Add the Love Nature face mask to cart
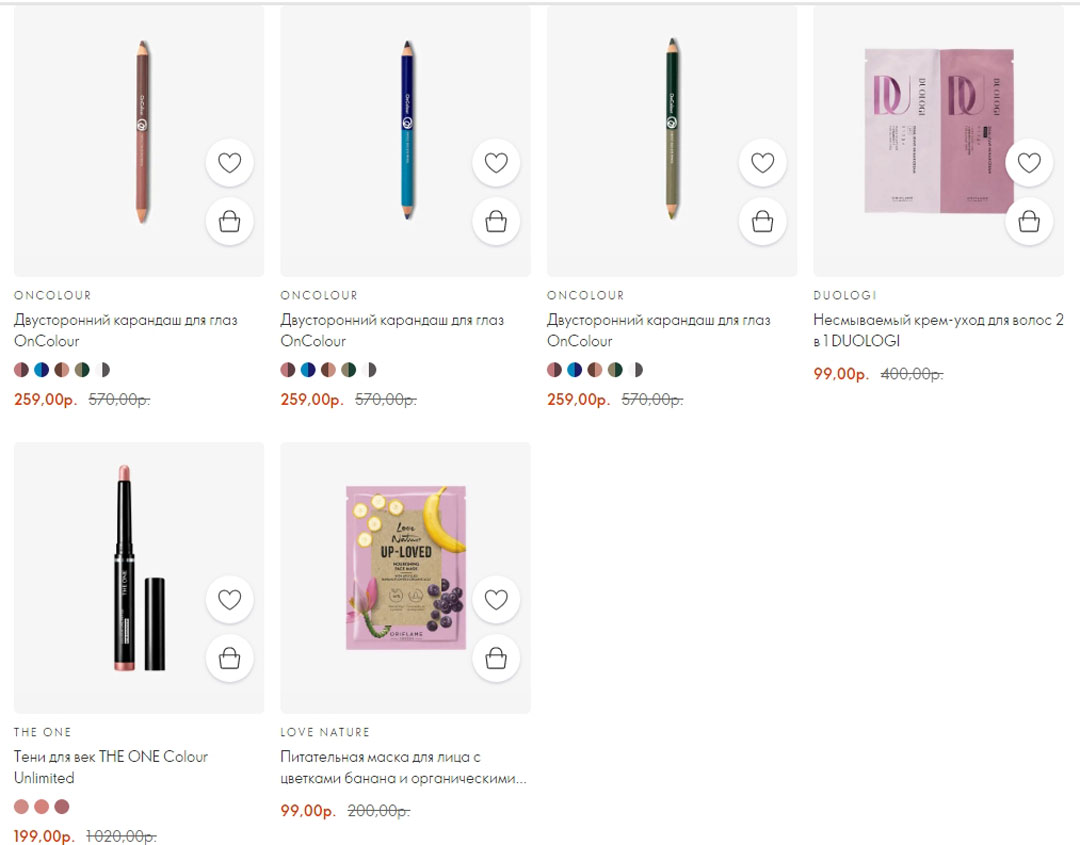The image size is (1080, 845). click(496, 658)
